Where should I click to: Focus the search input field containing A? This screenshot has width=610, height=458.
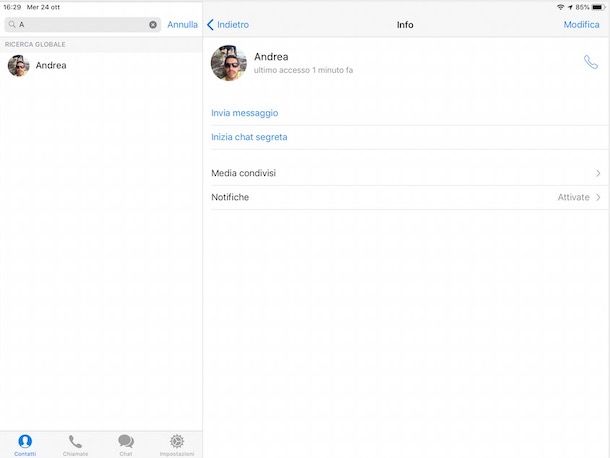82,25
